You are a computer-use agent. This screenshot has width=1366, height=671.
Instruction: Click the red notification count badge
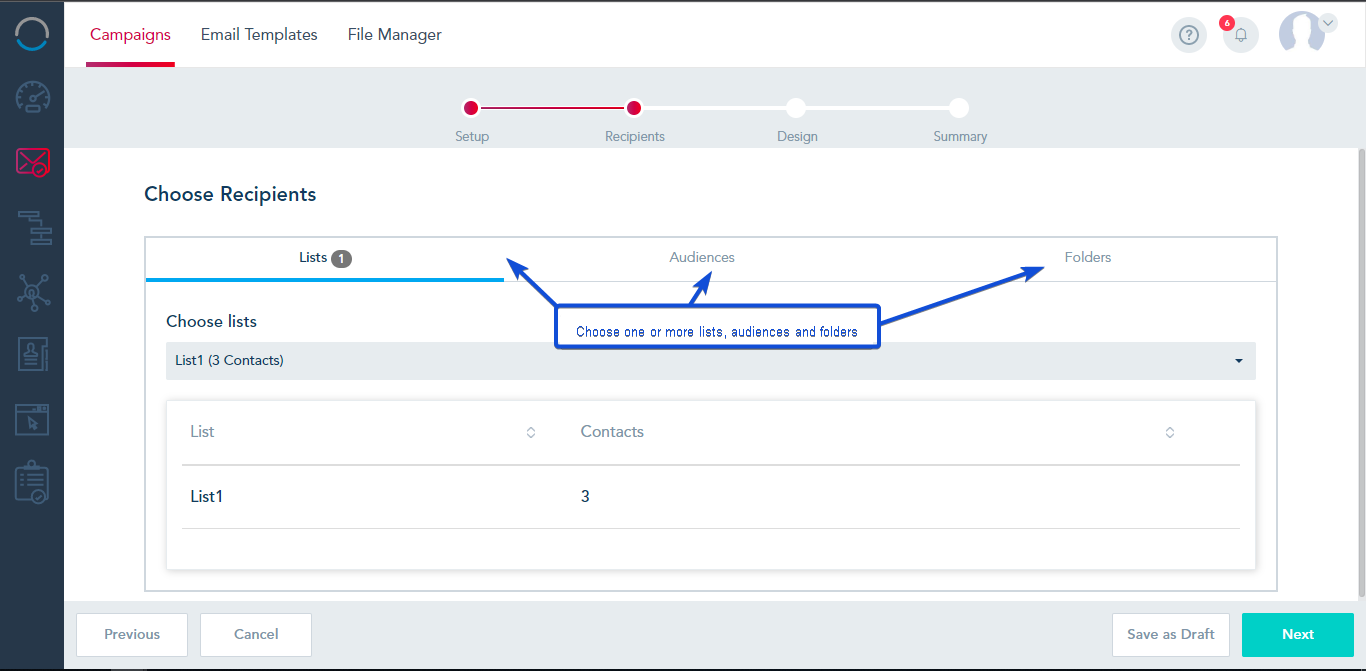[1227, 23]
